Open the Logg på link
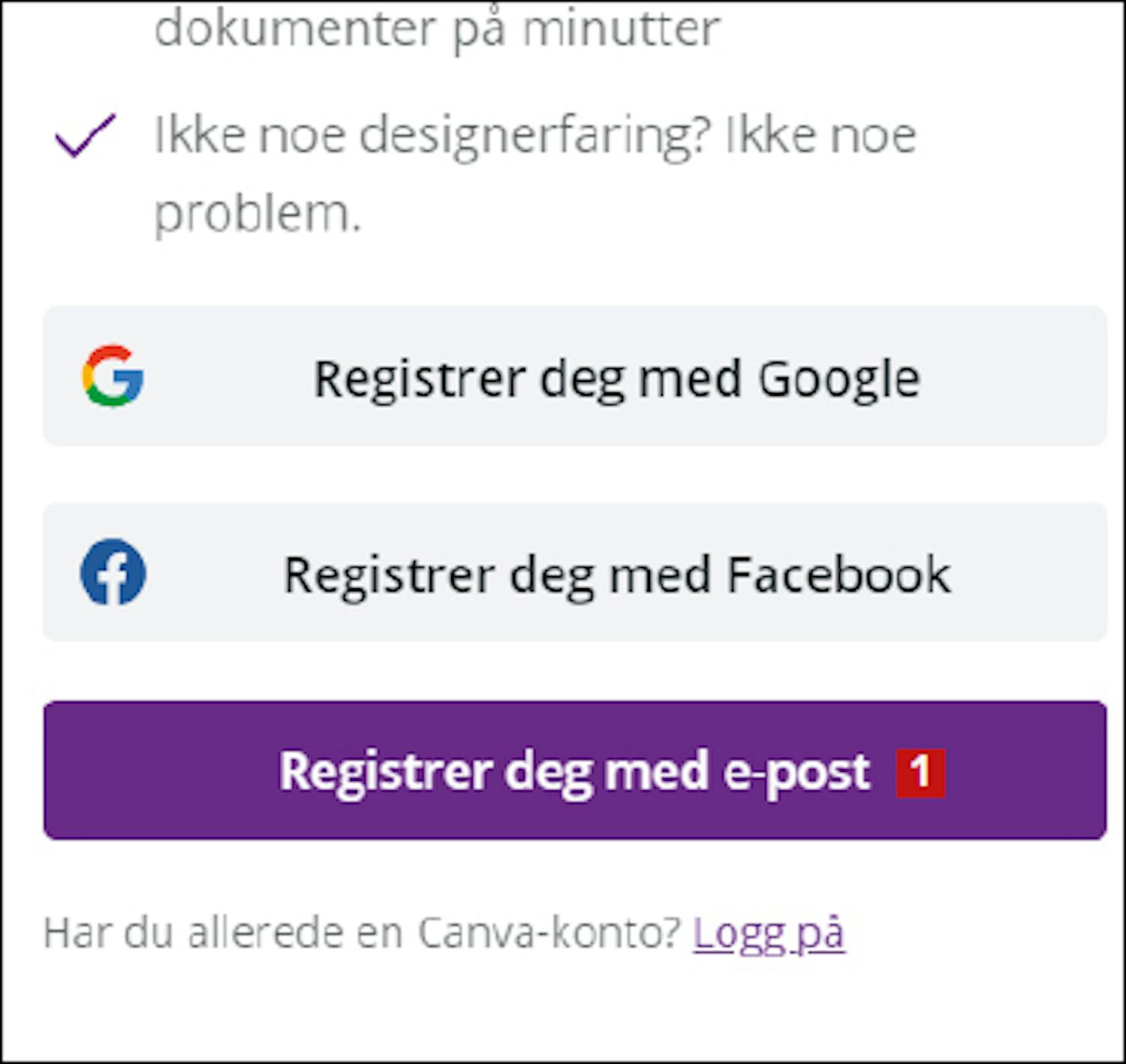This screenshot has height=1064, width=1126. coord(769,933)
